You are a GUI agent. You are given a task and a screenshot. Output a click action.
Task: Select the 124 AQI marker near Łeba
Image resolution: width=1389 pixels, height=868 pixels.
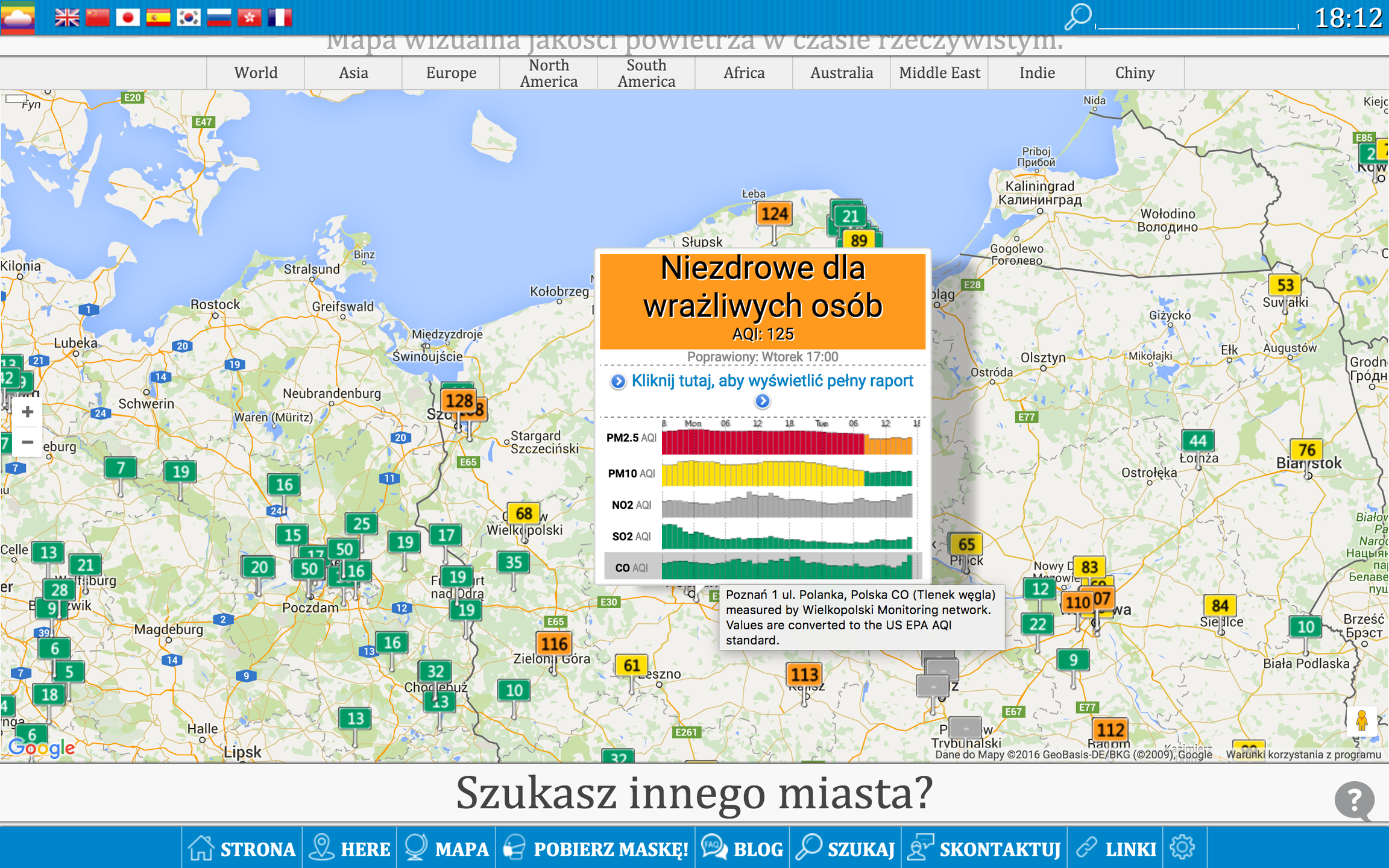coord(774,214)
